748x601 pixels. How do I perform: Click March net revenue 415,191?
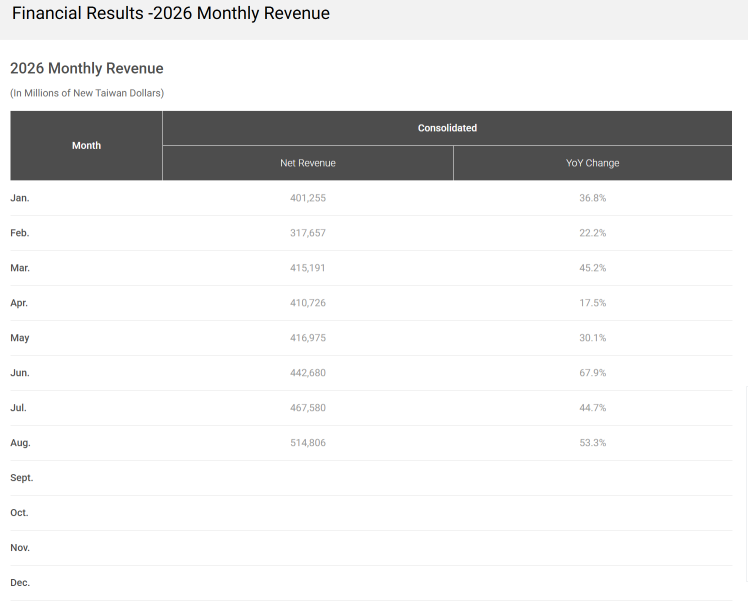pos(308,268)
